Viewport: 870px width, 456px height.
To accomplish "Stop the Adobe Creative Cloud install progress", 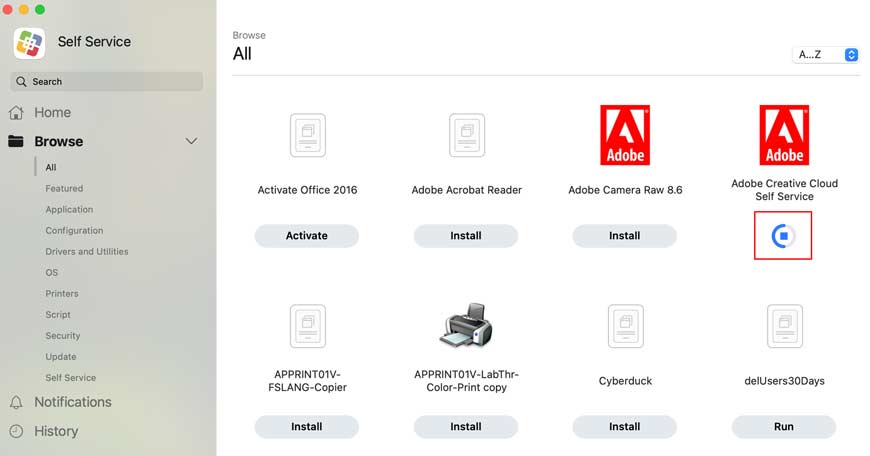I will pyautogui.click(x=783, y=236).
